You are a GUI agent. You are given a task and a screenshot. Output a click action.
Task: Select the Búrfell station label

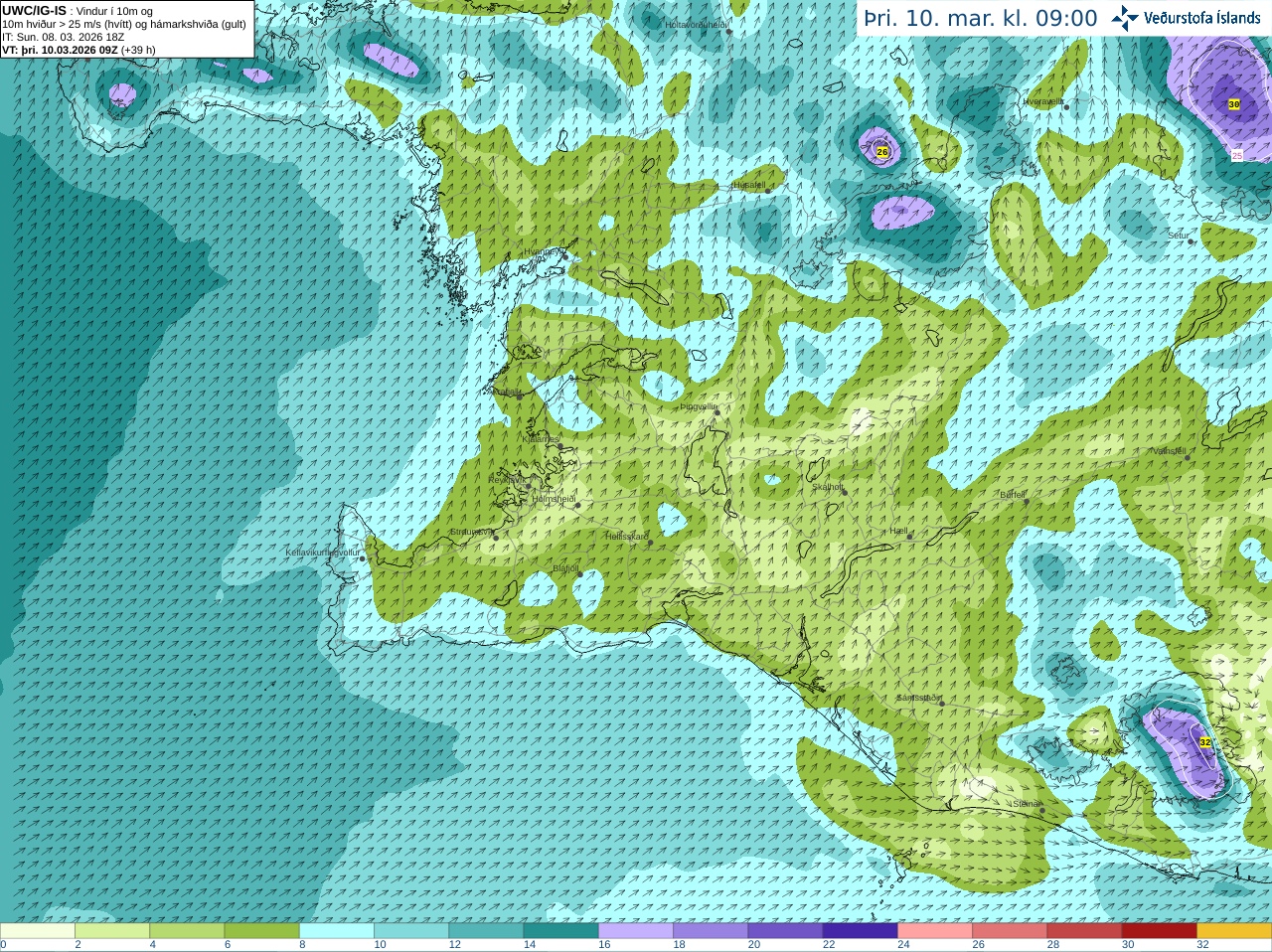[1013, 495]
